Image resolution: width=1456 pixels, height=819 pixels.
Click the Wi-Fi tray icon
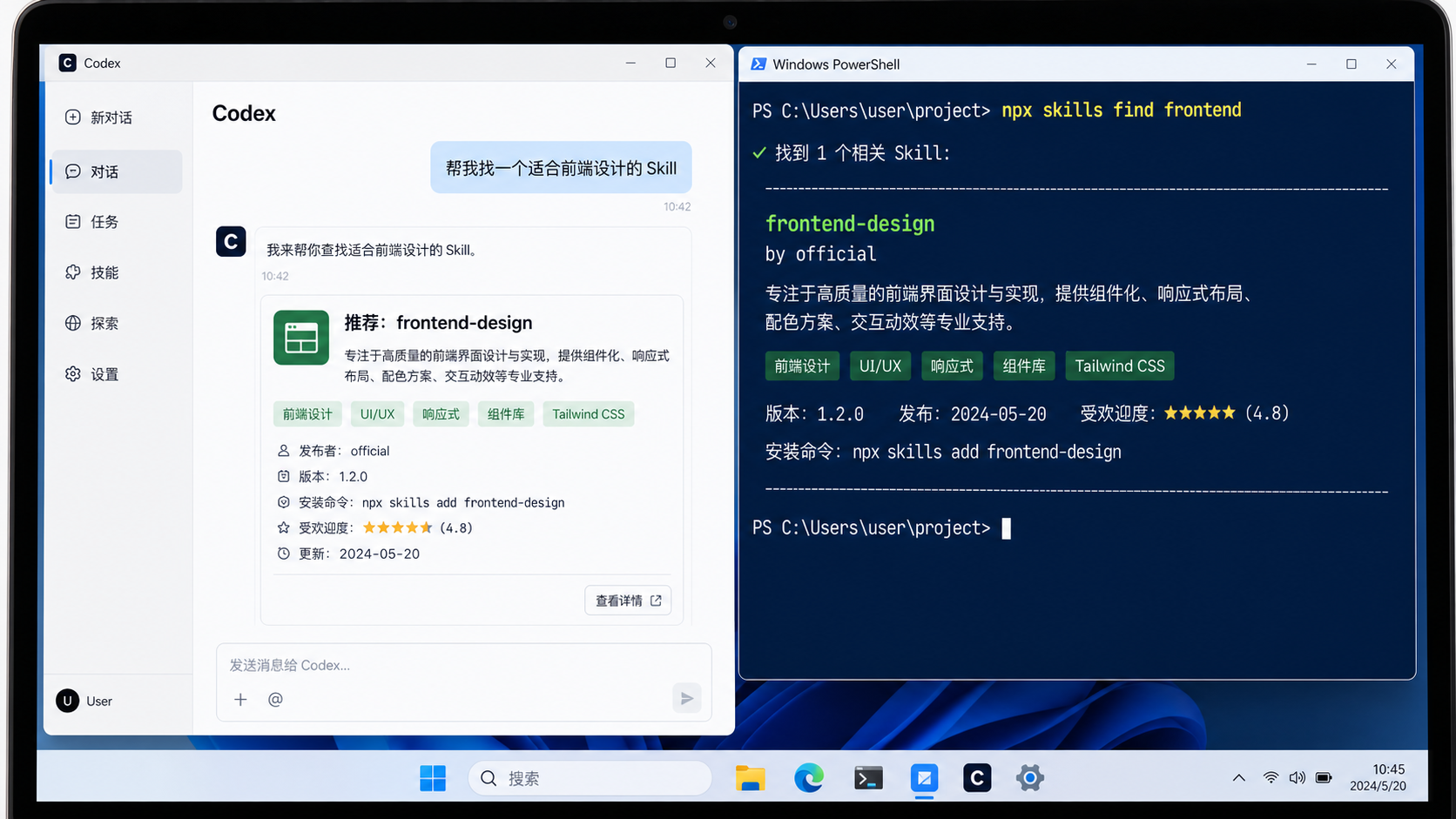pos(1271,778)
